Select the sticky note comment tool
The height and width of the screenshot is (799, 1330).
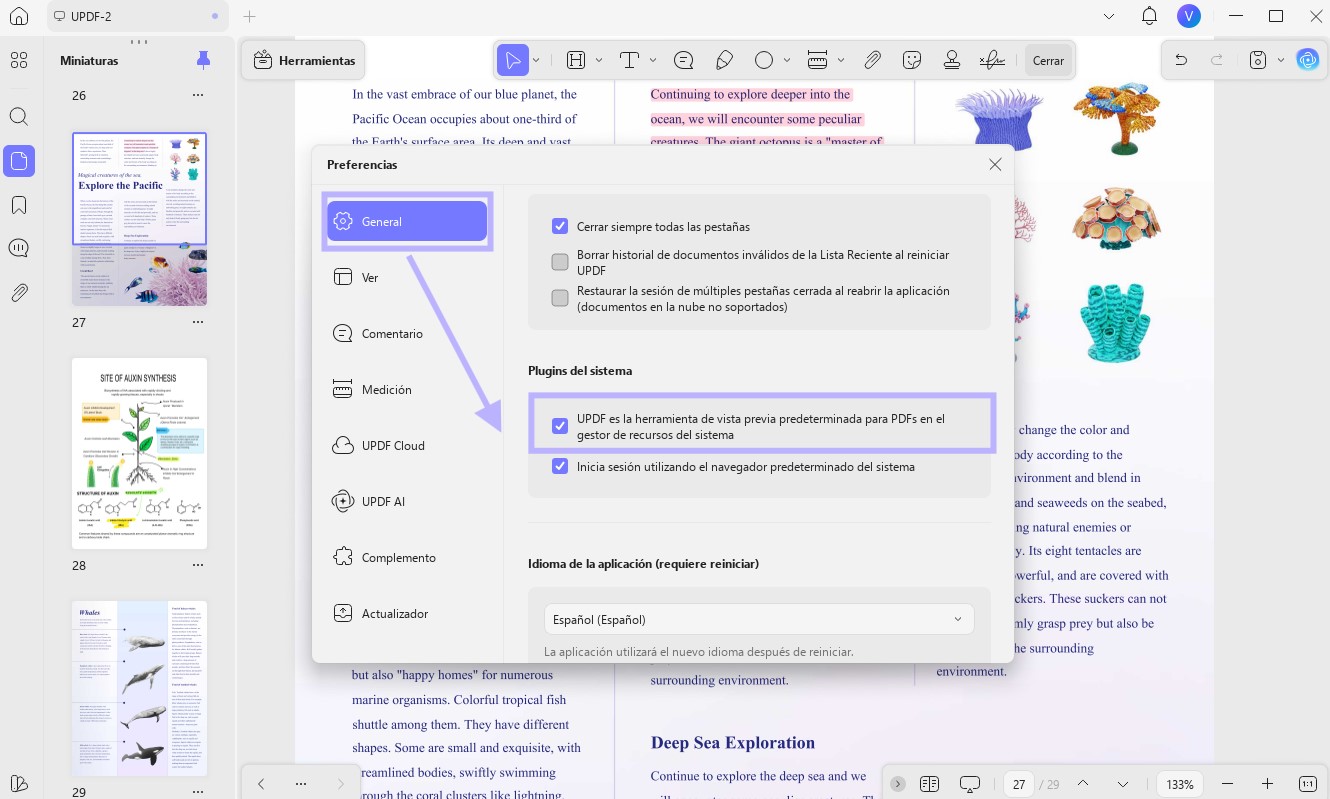coord(684,60)
